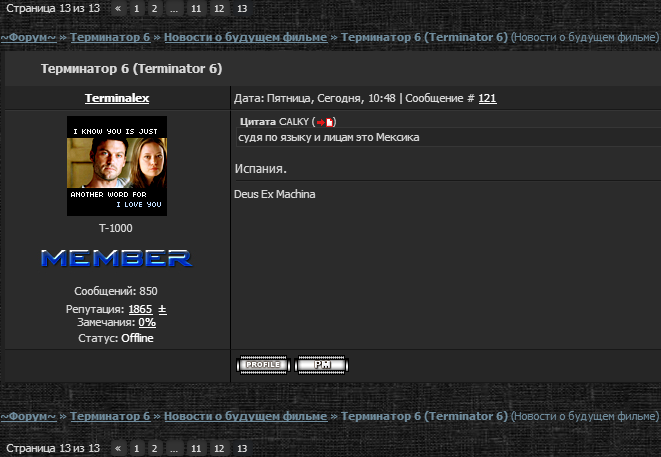Expand the … page gap in top pagination

click(174, 8)
